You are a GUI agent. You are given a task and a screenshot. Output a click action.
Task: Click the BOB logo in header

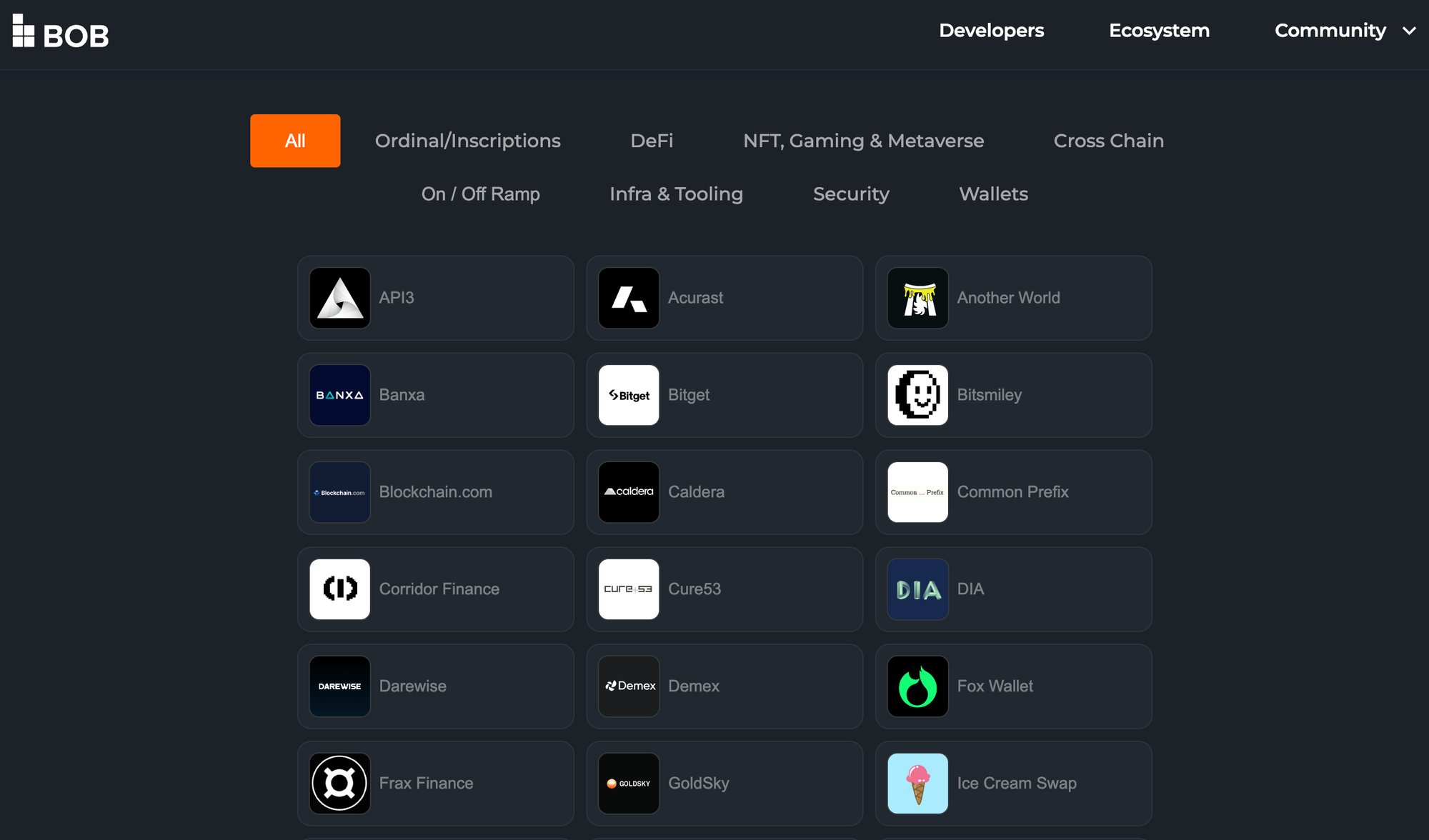tap(61, 32)
